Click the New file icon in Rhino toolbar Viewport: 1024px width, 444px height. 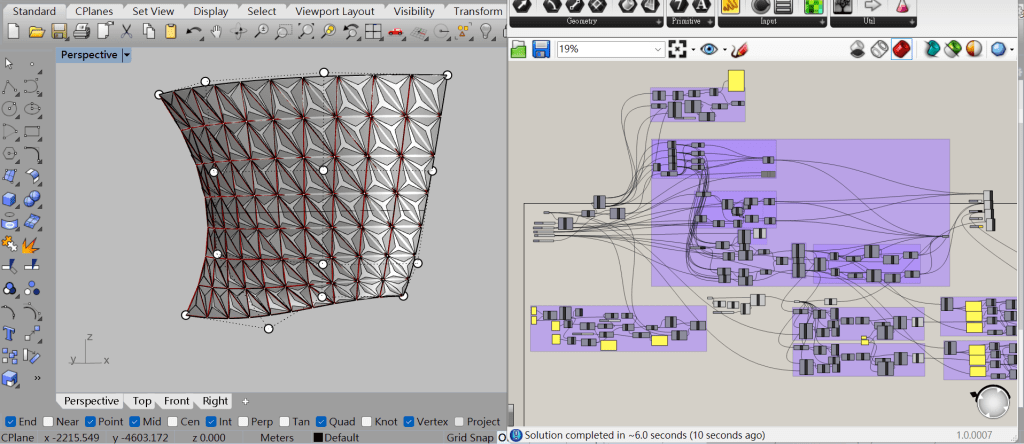click(x=14, y=31)
